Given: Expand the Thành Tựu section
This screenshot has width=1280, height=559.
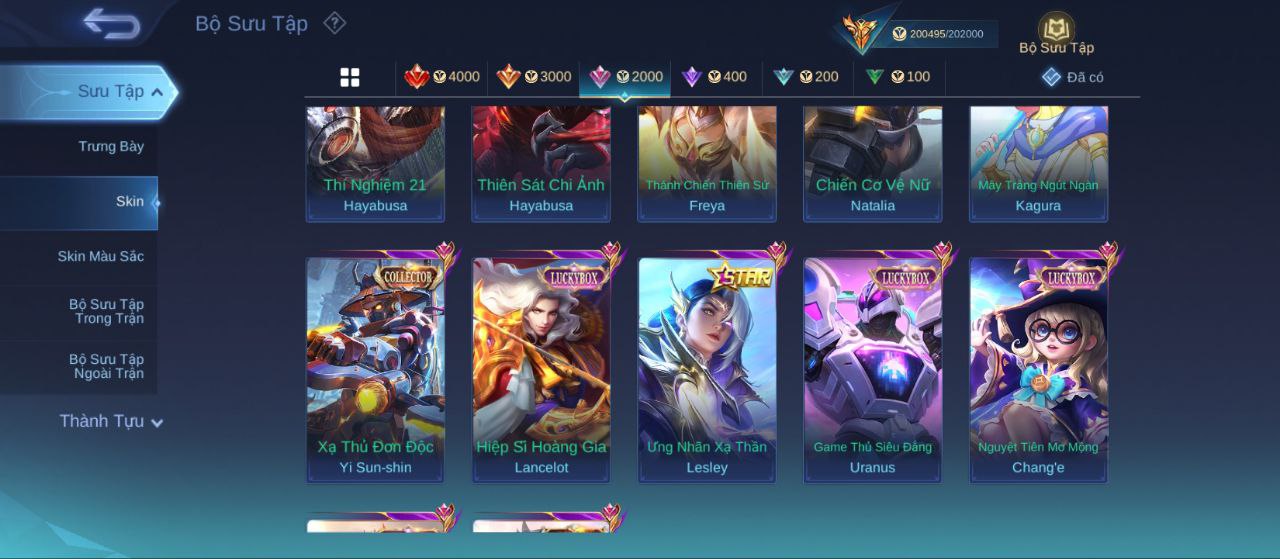Looking at the screenshot, I should [x=110, y=421].
